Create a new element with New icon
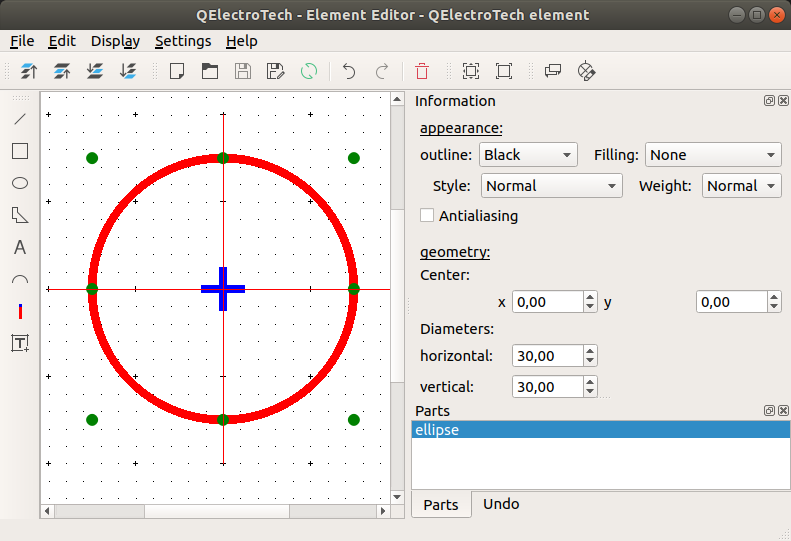This screenshot has width=791, height=541. (x=177, y=71)
